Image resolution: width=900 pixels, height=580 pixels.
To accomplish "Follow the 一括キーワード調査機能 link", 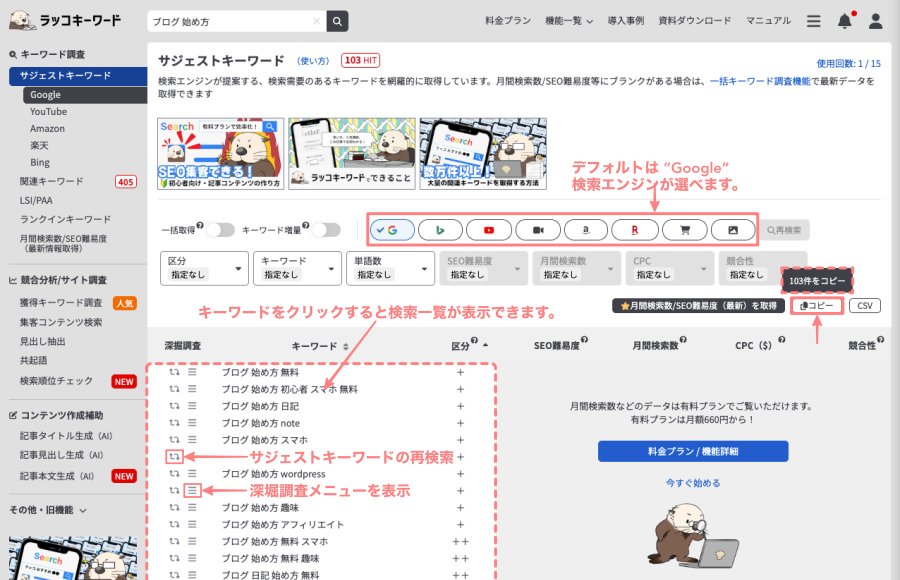I will click(760, 81).
